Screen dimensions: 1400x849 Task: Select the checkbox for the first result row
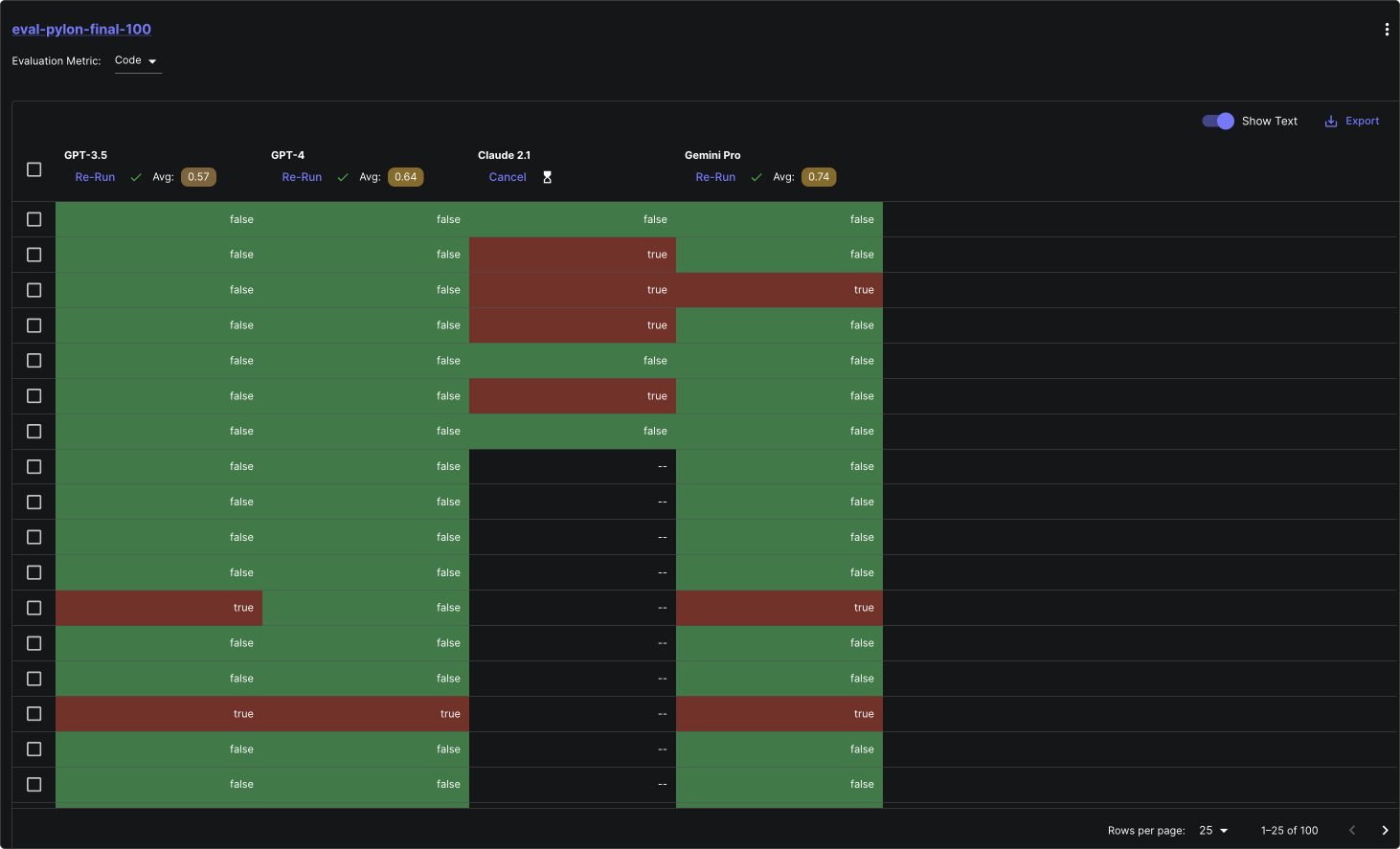point(34,219)
